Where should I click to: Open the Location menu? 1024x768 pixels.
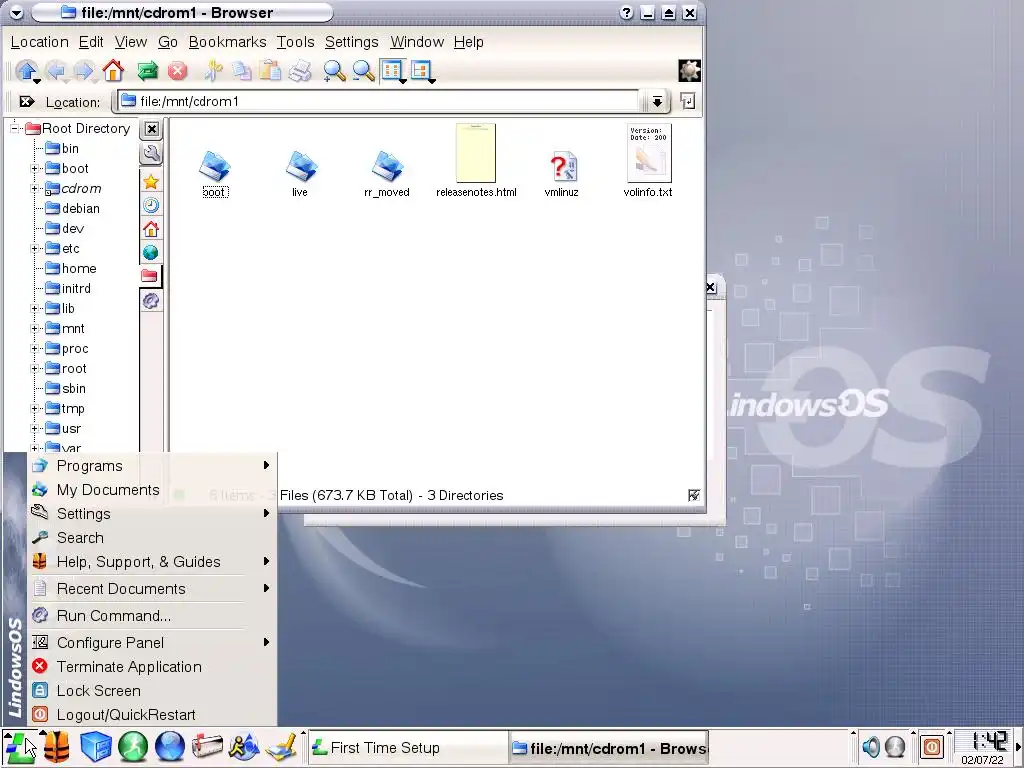pyautogui.click(x=40, y=42)
